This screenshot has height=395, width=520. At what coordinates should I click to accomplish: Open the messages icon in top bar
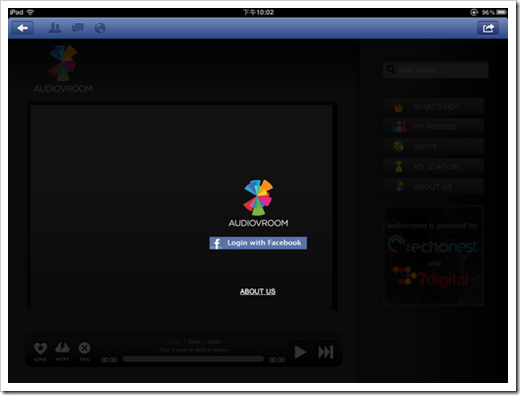click(x=78, y=28)
